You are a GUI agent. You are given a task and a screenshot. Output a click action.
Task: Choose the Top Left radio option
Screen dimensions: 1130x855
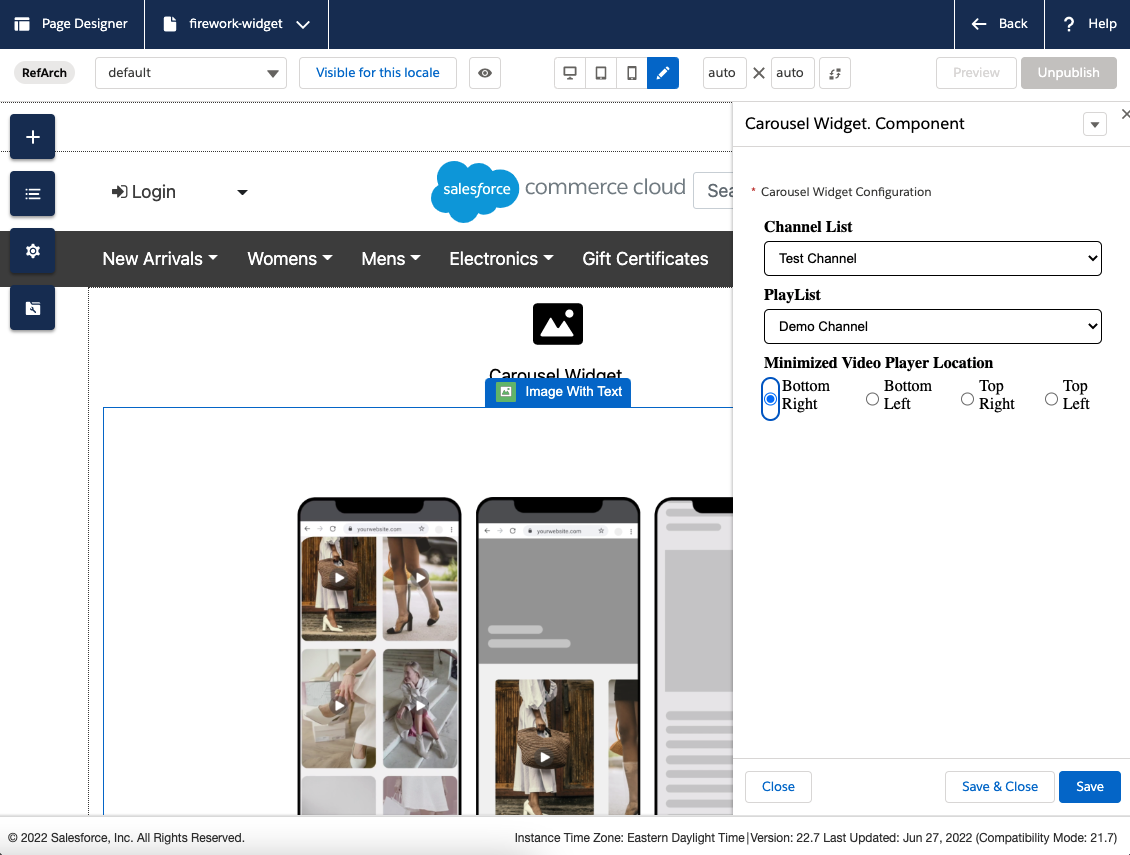coord(1051,399)
